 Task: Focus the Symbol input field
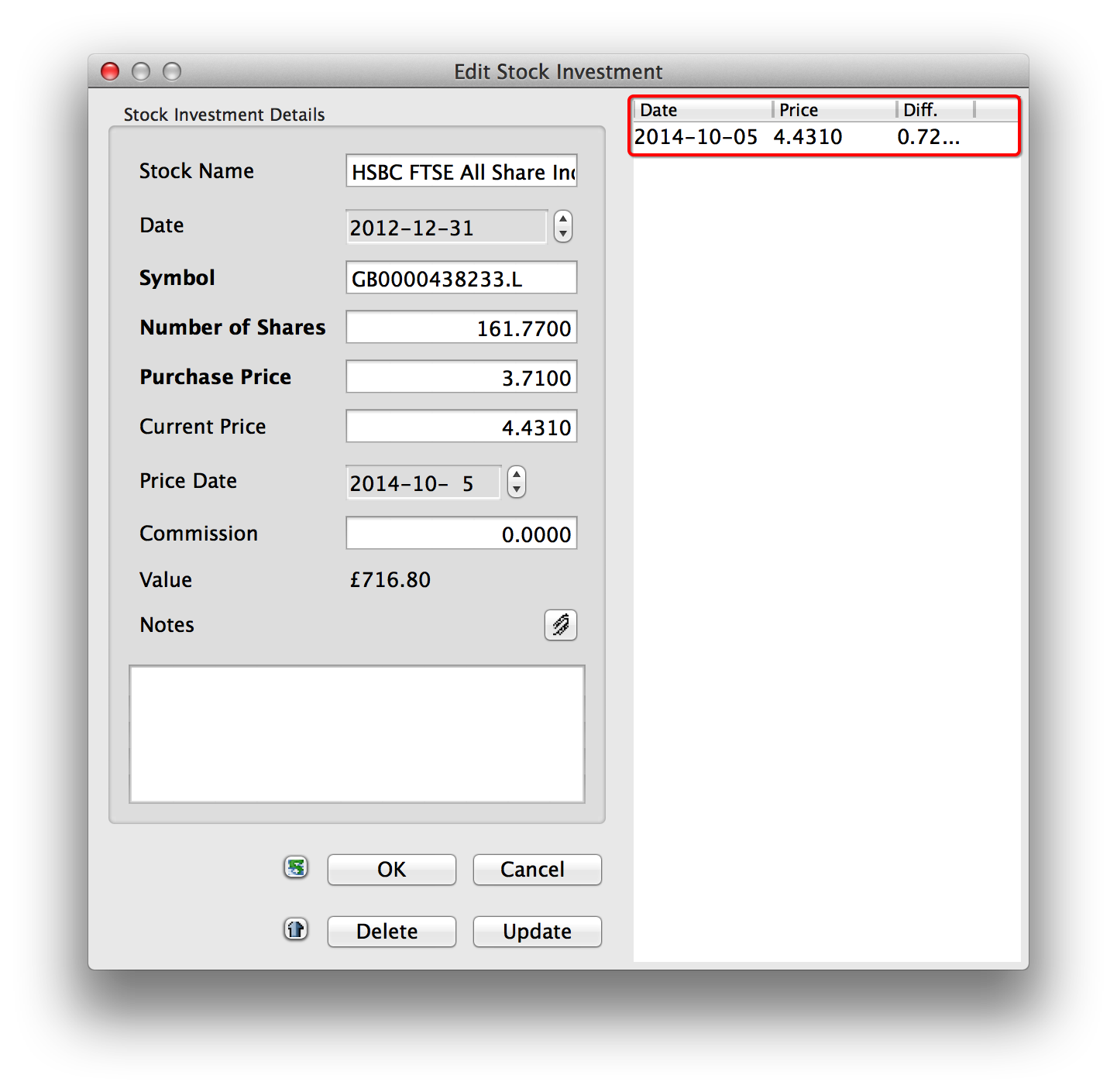point(461,278)
